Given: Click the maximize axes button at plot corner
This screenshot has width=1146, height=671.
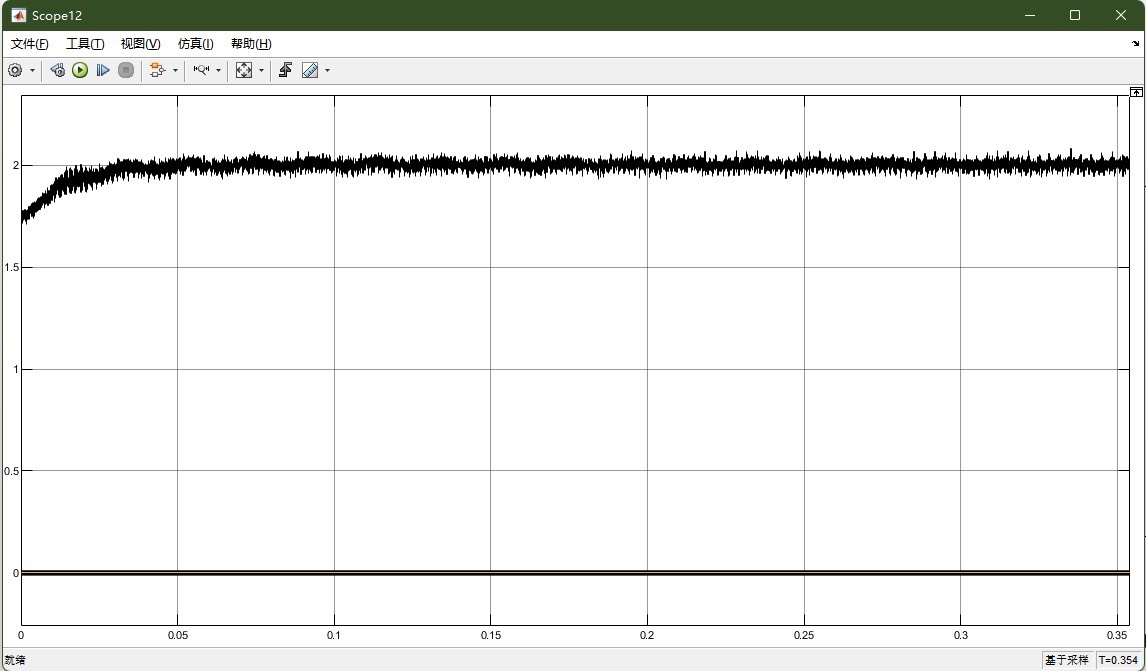Looking at the screenshot, I should (x=1136, y=92).
